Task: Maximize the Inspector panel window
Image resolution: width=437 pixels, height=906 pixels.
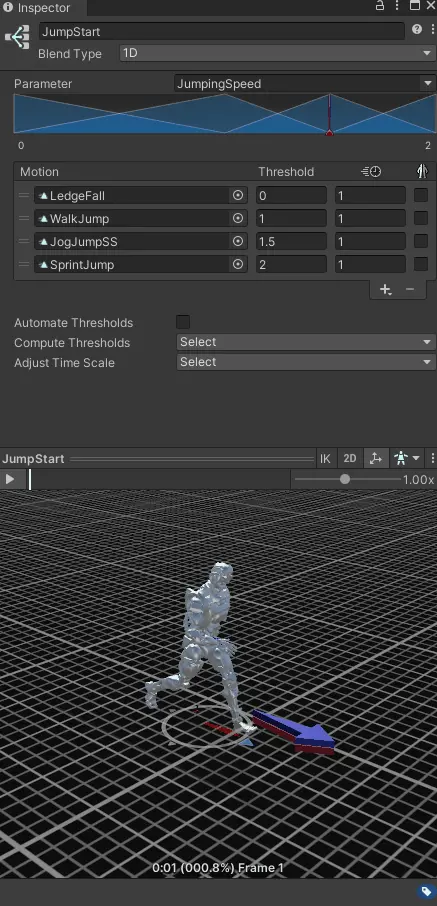Action: (415, 6)
